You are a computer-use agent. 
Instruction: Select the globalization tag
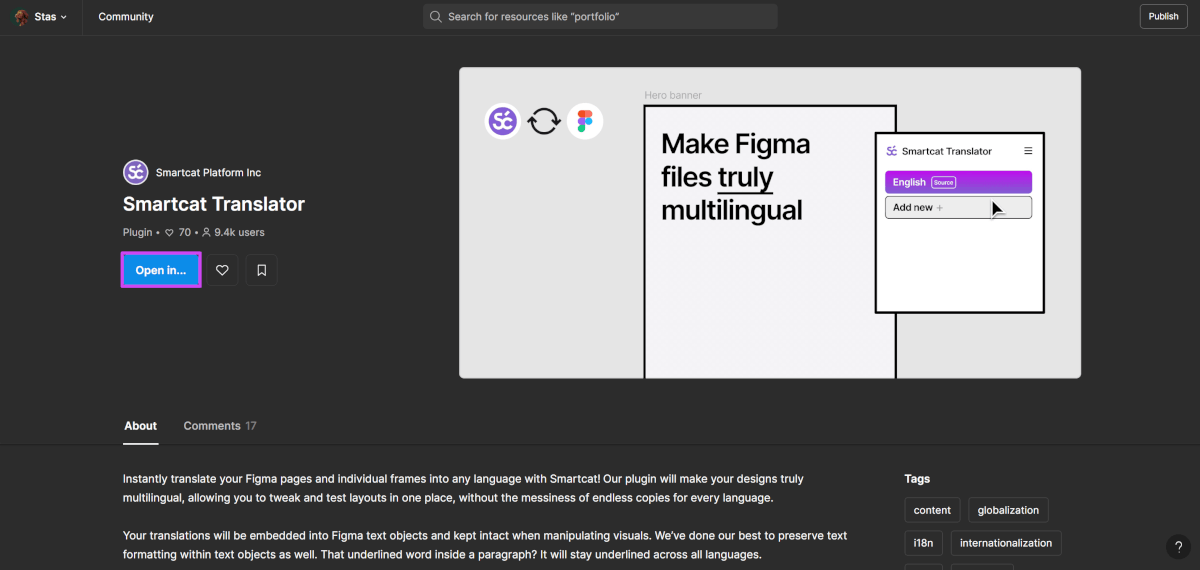tap(1008, 510)
